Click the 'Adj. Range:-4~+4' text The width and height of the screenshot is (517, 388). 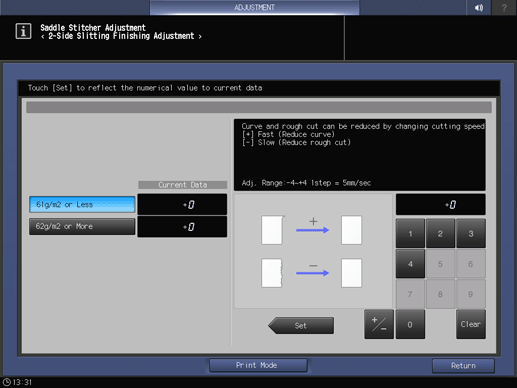click(x=274, y=183)
